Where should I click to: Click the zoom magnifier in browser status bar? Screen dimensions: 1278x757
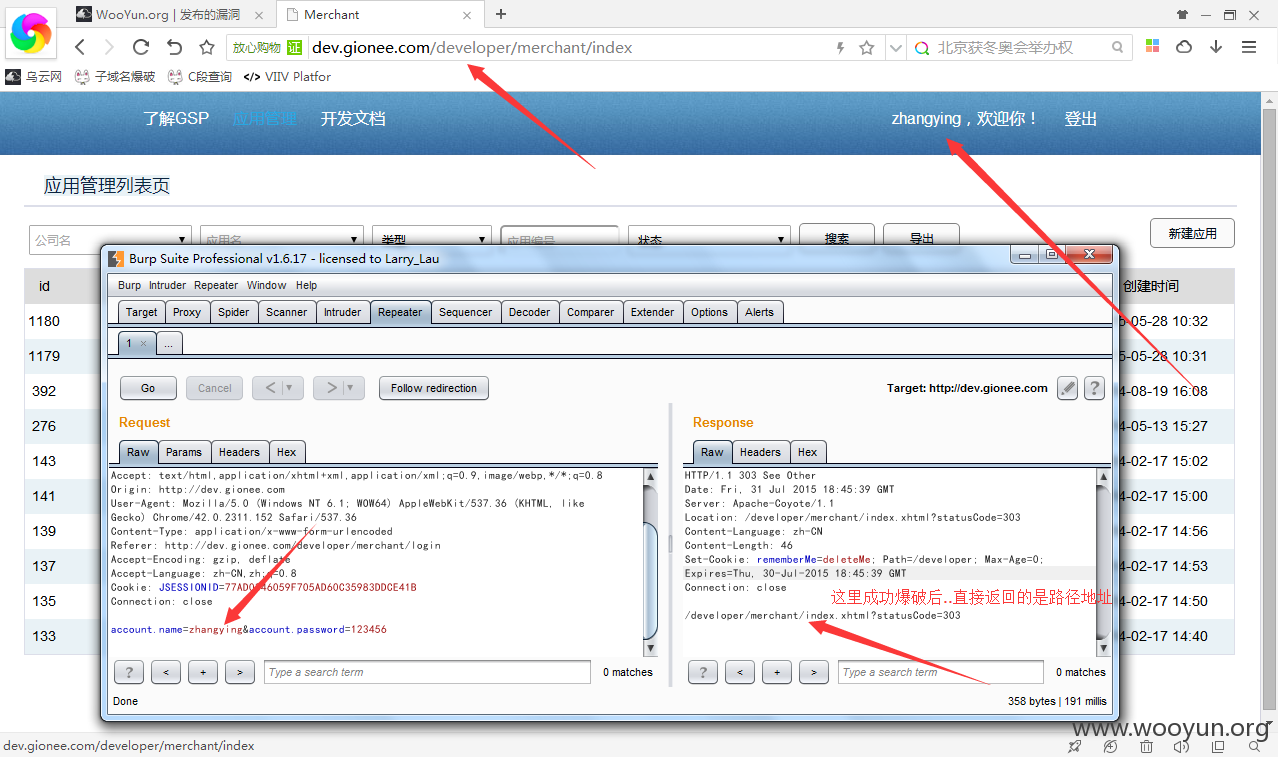(1254, 746)
